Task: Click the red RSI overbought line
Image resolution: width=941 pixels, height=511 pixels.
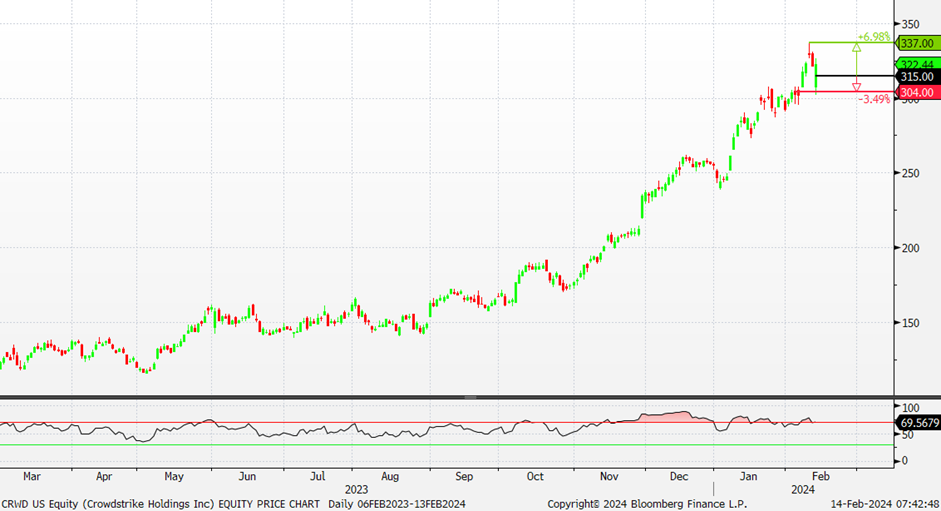Action: point(447,423)
